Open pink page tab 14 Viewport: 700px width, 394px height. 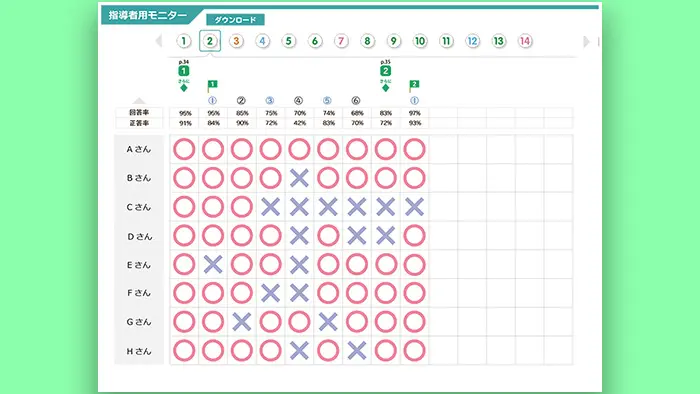(x=525, y=41)
